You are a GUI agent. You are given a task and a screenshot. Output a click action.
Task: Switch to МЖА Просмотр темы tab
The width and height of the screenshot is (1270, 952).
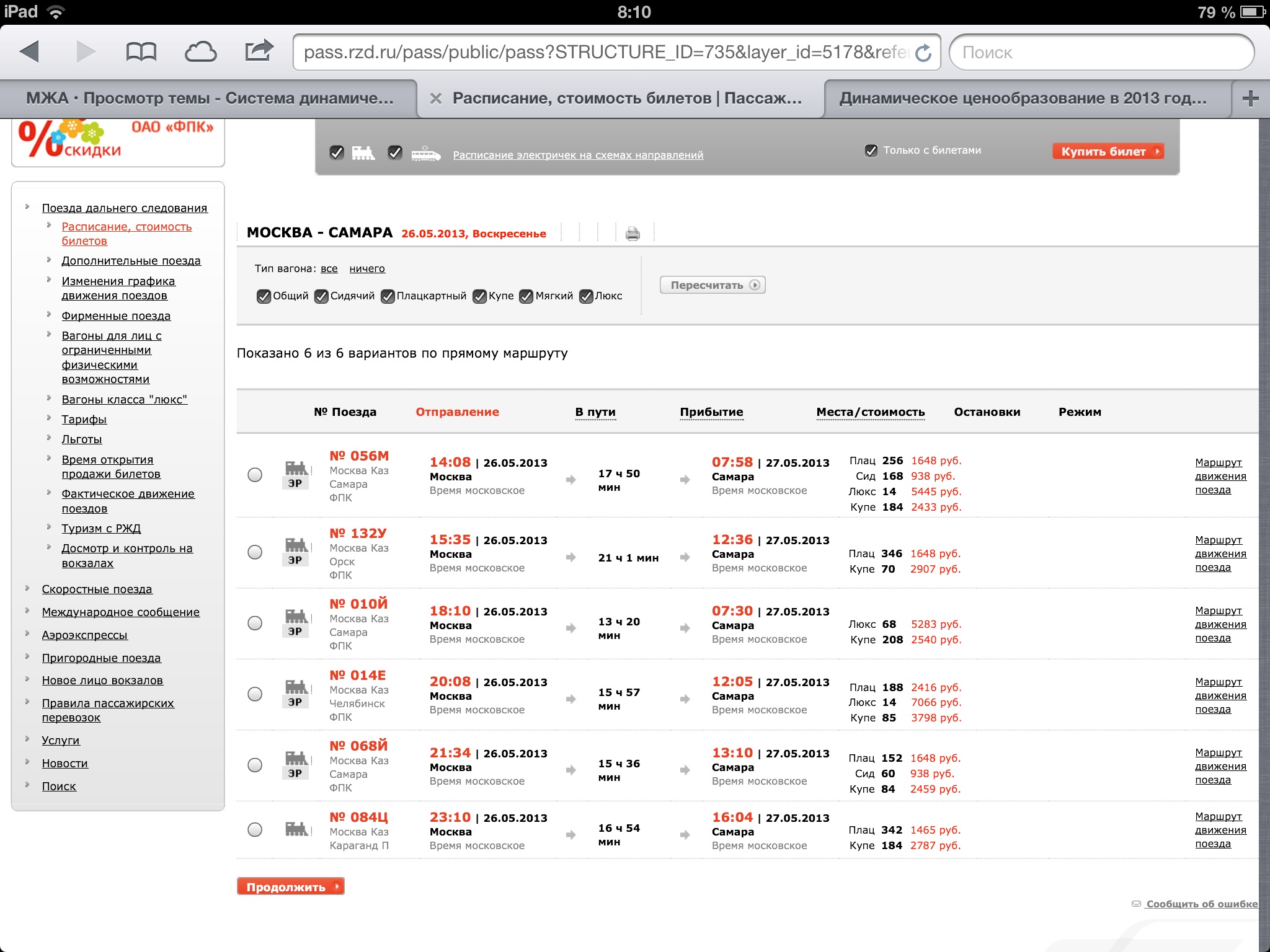coord(210,99)
